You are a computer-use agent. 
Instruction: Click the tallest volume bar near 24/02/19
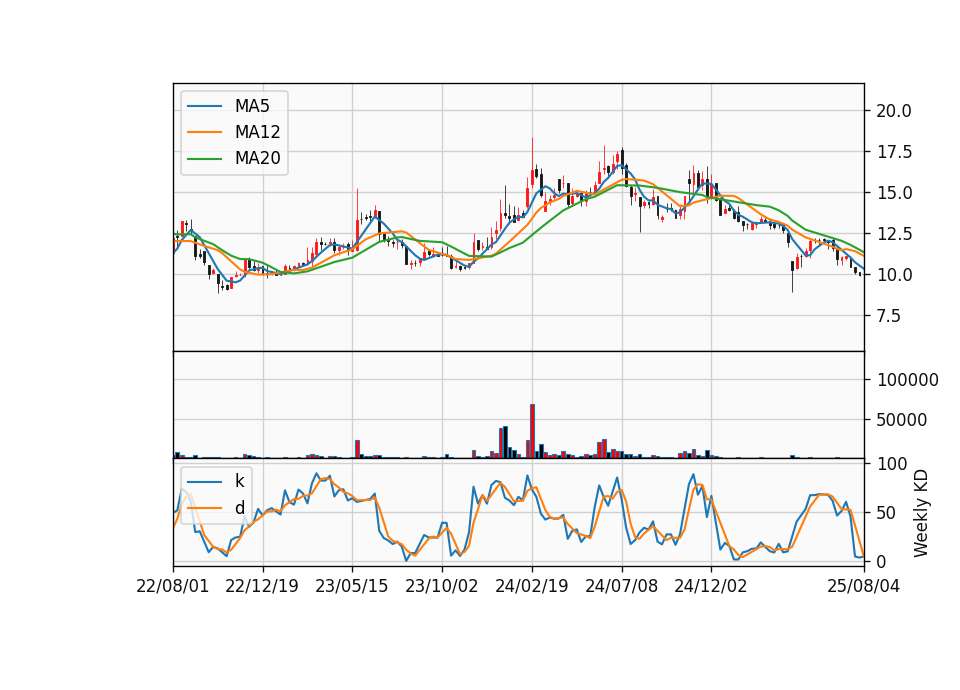(532, 431)
